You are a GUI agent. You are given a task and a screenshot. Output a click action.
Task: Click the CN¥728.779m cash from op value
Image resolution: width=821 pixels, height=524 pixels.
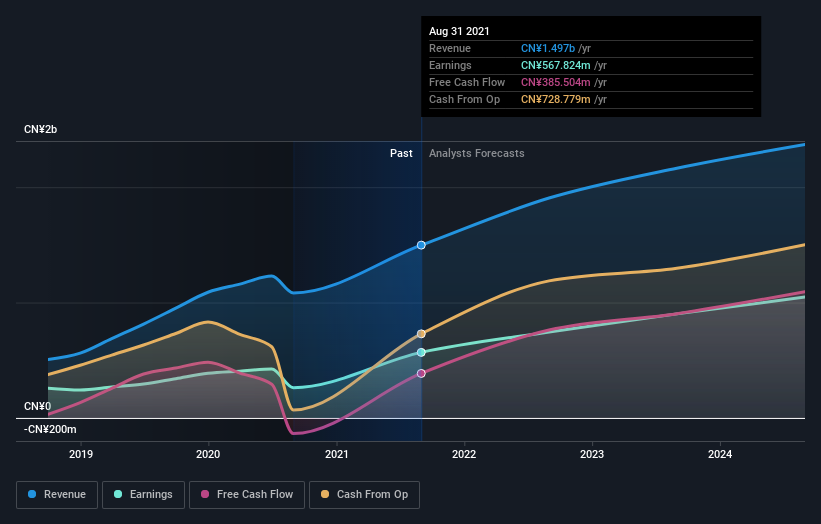556,99
